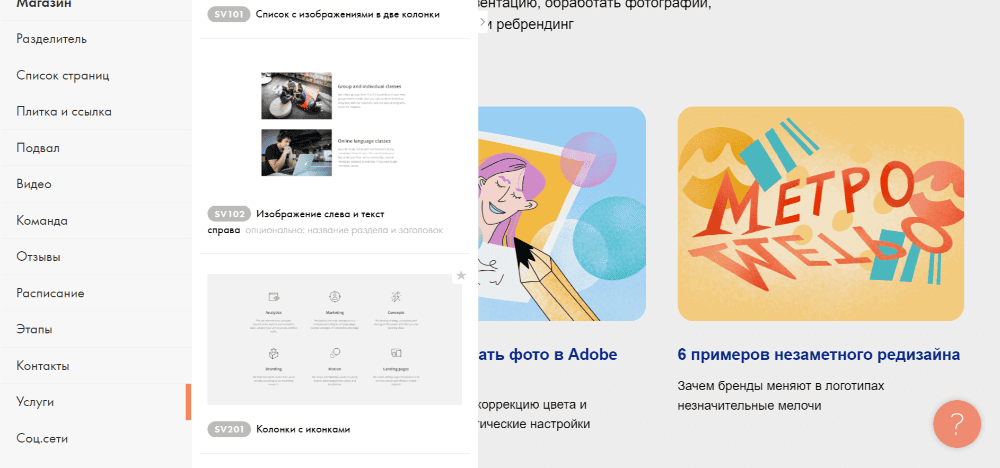Open the Отзывы block category
The width and height of the screenshot is (1000, 468).
click(96, 257)
